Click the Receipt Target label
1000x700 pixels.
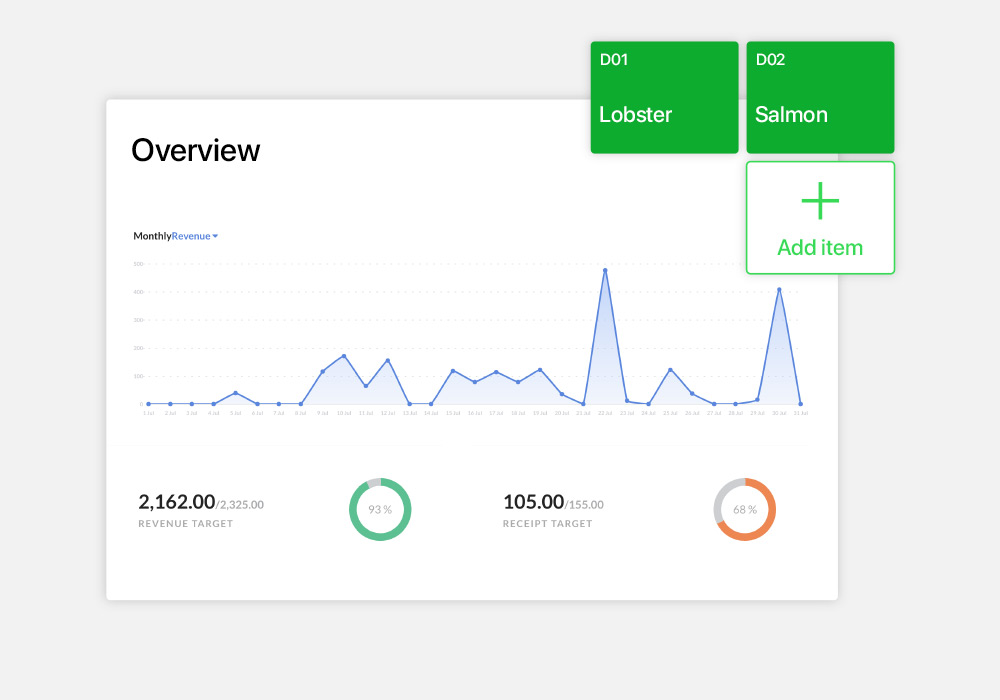547,524
